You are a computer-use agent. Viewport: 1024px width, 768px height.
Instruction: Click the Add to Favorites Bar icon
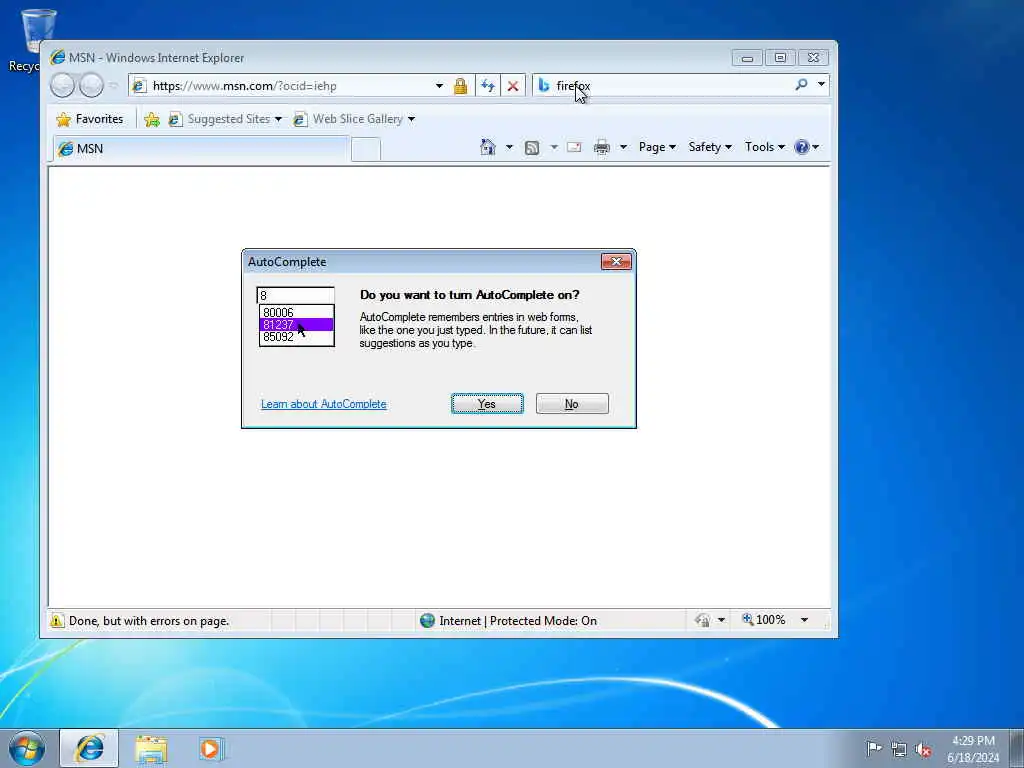152,119
